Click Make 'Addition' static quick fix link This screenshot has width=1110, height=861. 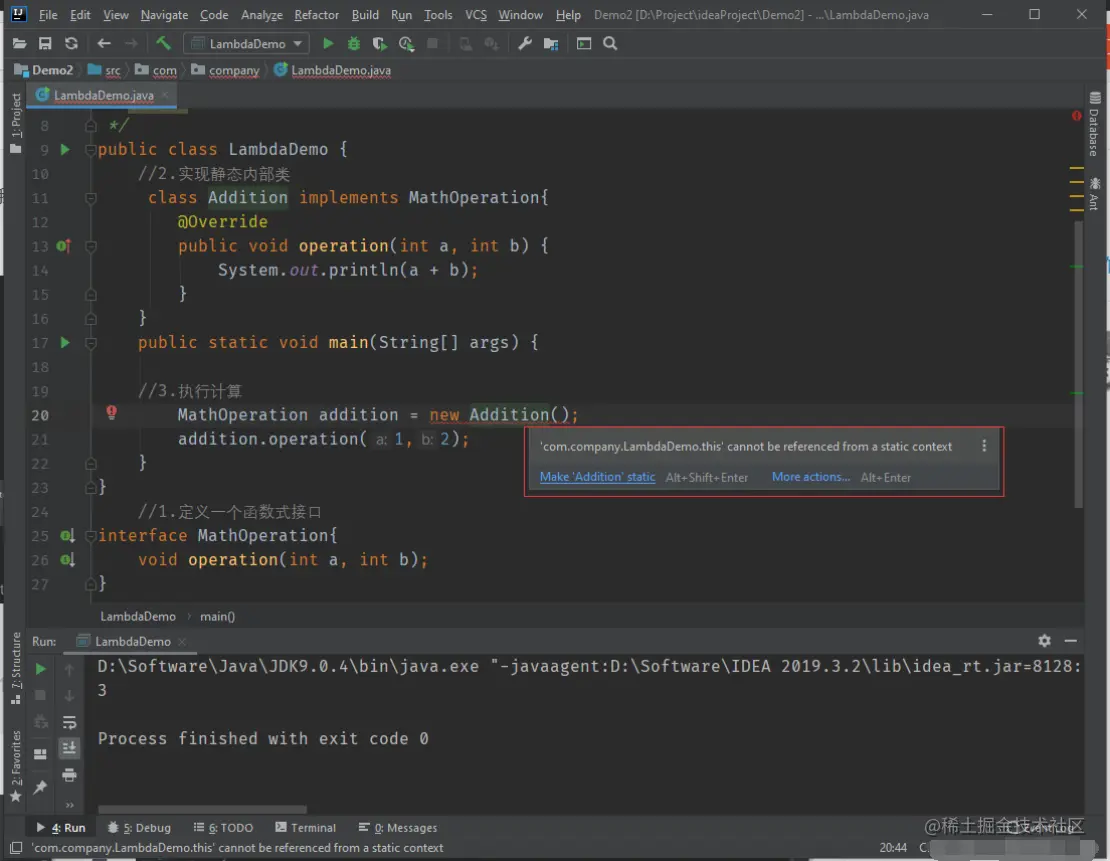point(597,477)
